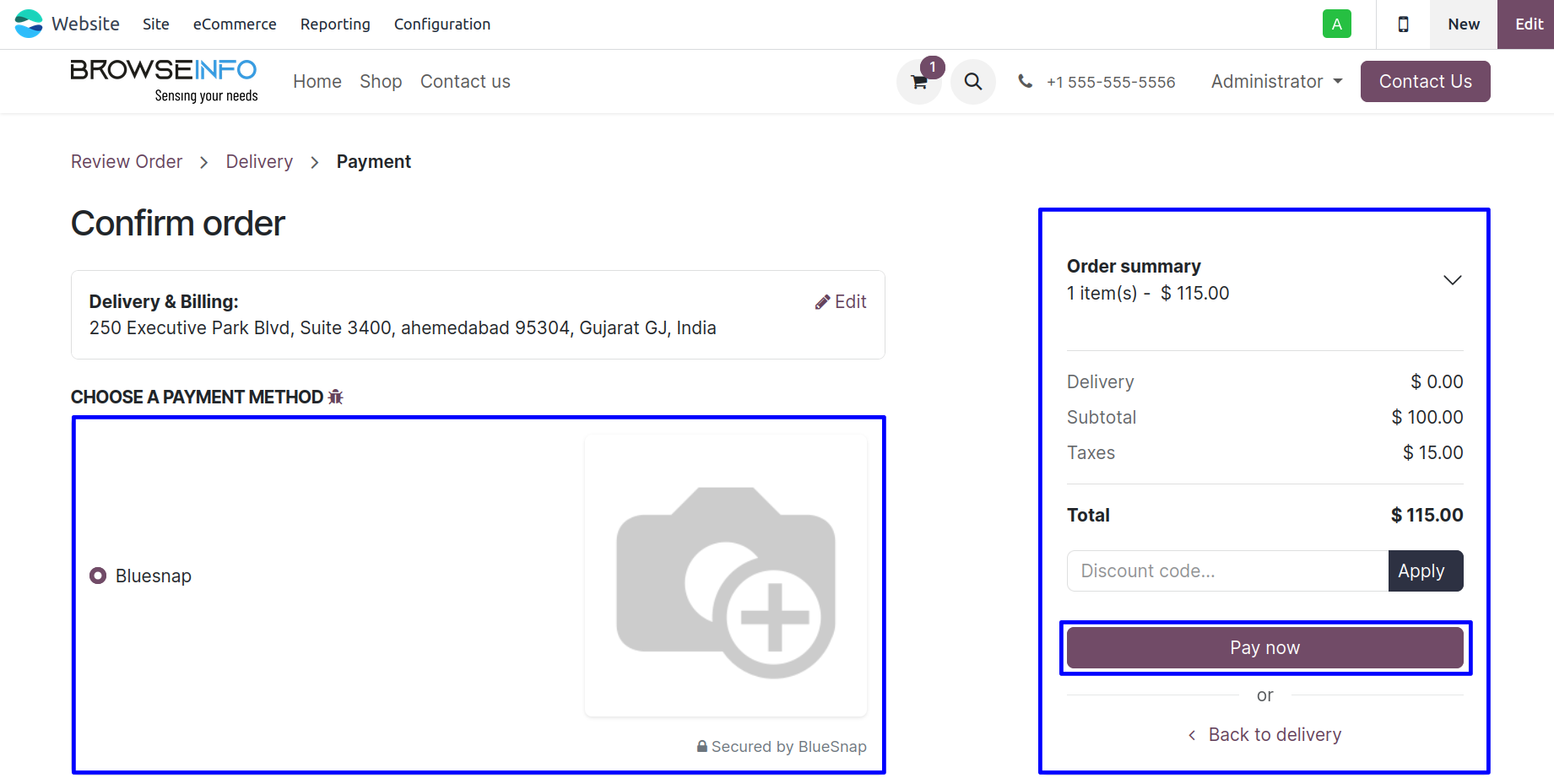This screenshot has height=784, width=1554.
Task: Click the Bluesnap payment image placeholder
Action: tap(726, 576)
